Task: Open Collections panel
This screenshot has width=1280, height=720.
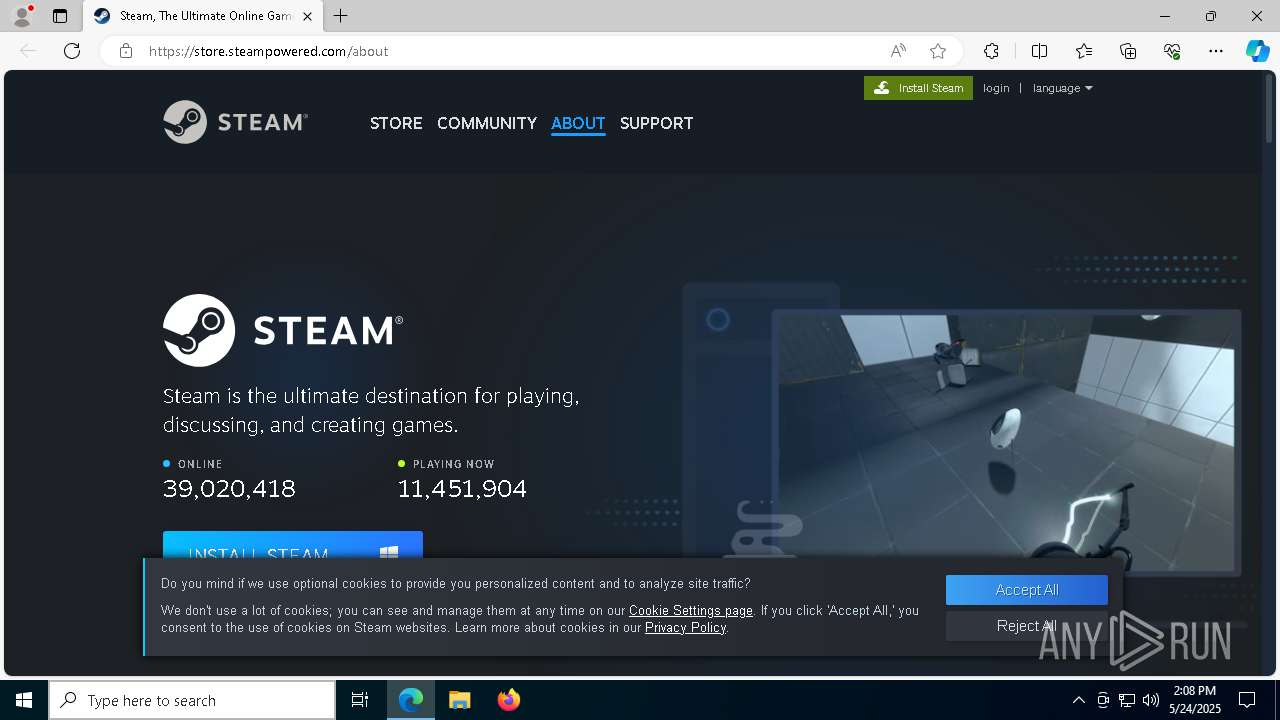Action: [1128, 51]
